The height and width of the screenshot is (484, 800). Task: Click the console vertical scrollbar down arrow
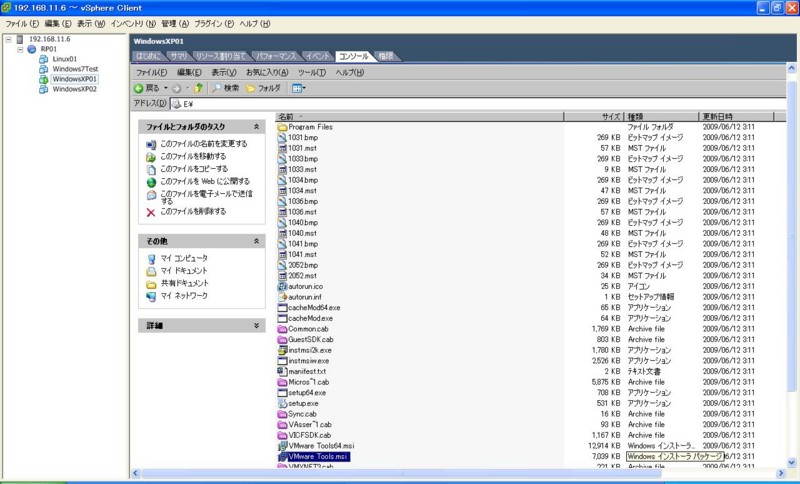point(792,463)
